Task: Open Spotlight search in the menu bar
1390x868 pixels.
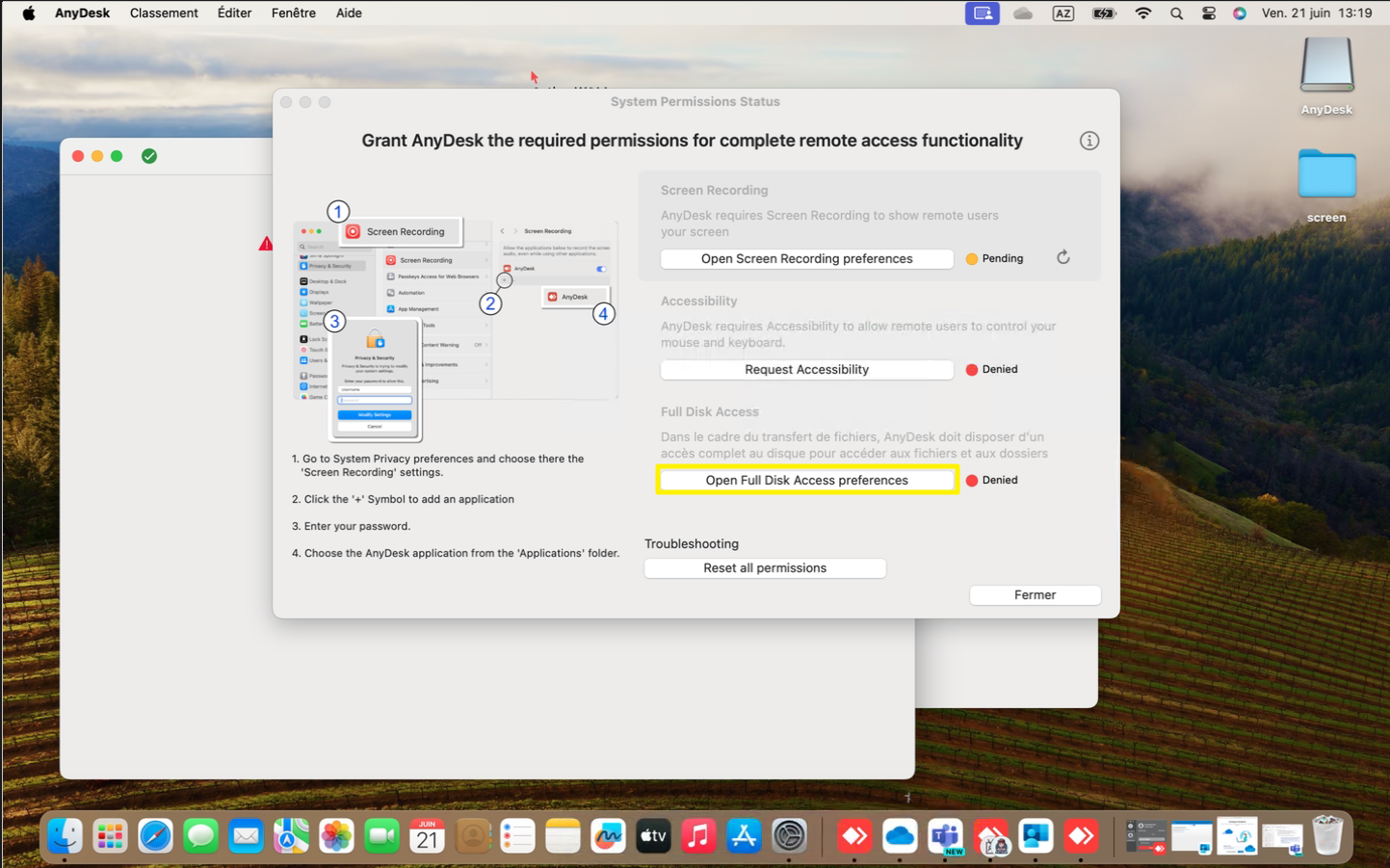Action: click(1176, 13)
